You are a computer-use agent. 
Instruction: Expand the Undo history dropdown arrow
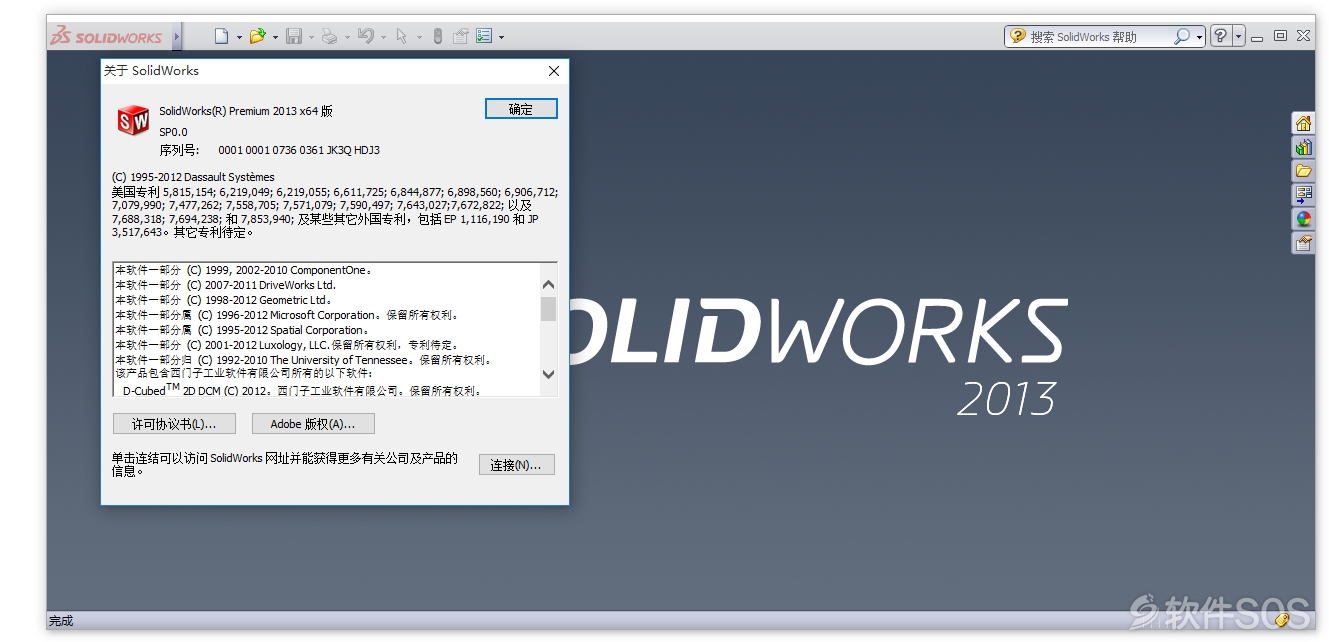point(383,37)
